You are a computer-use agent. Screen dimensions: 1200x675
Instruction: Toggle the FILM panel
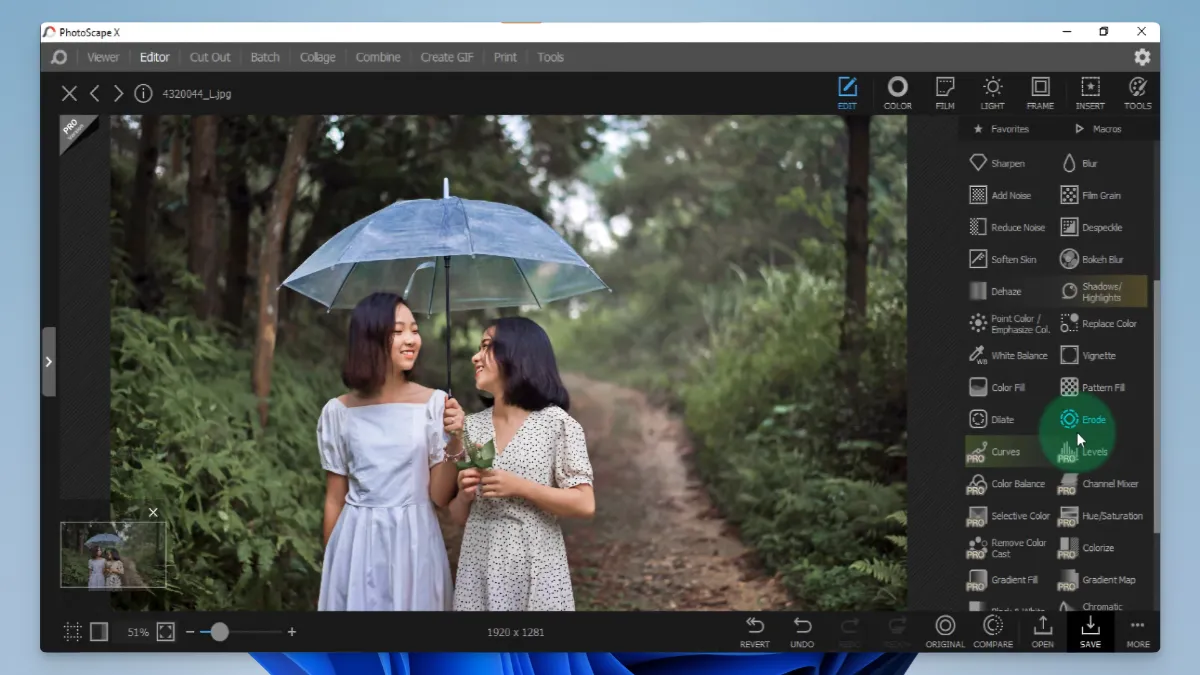(944, 93)
